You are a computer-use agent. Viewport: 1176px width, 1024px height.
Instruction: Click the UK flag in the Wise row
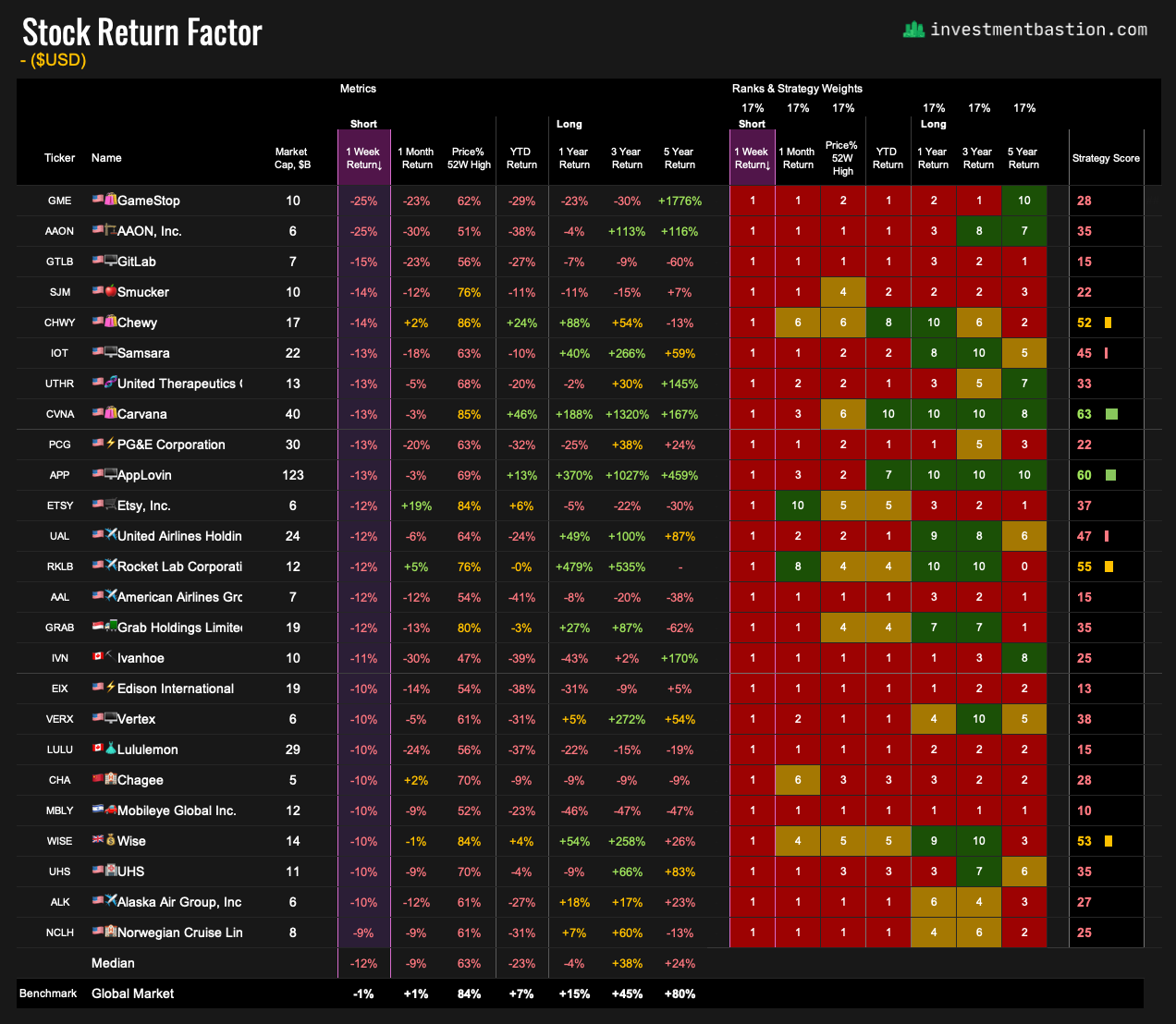[x=98, y=840]
